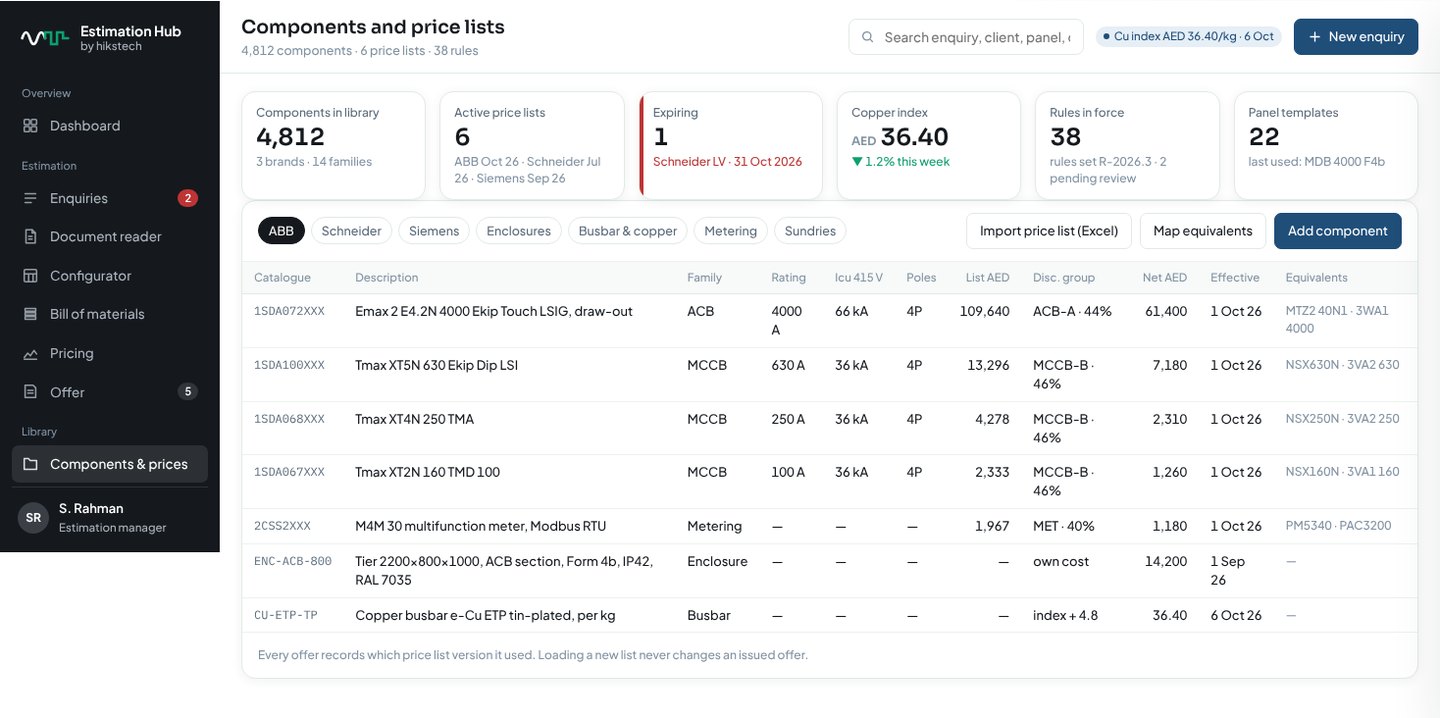Select the Tmax XT4N 250 TMA row
This screenshot has height=718, width=1440.
[x=830, y=428]
